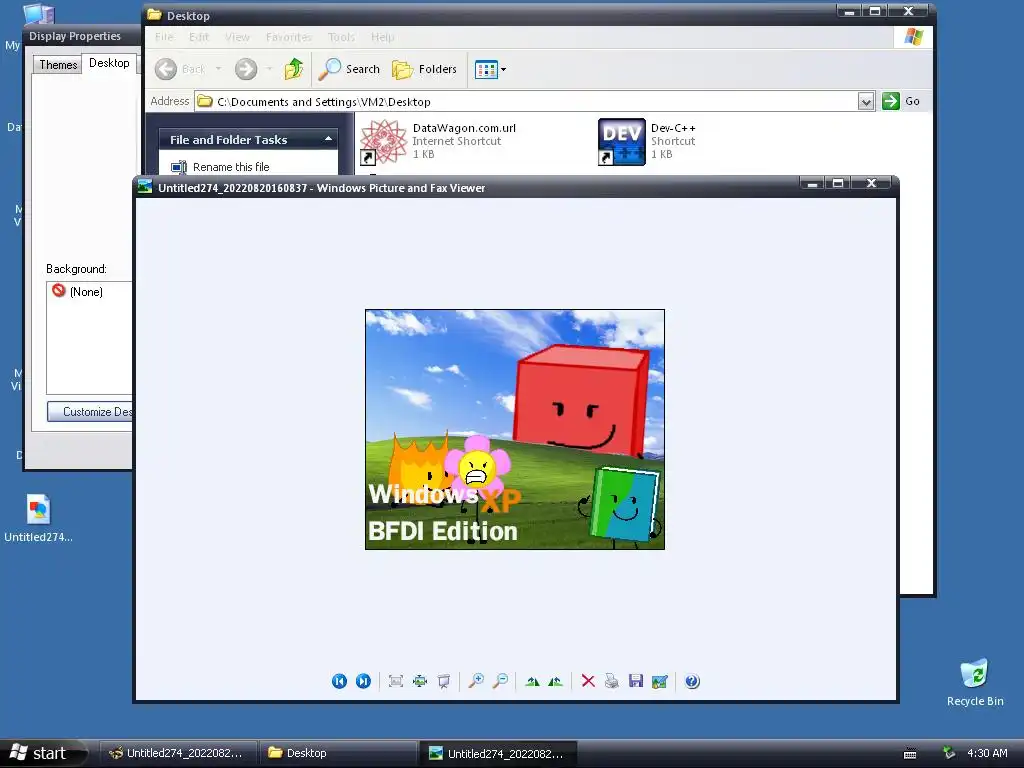Go to next image in Picture Viewer
The image size is (1024, 768).
[363, 681]
